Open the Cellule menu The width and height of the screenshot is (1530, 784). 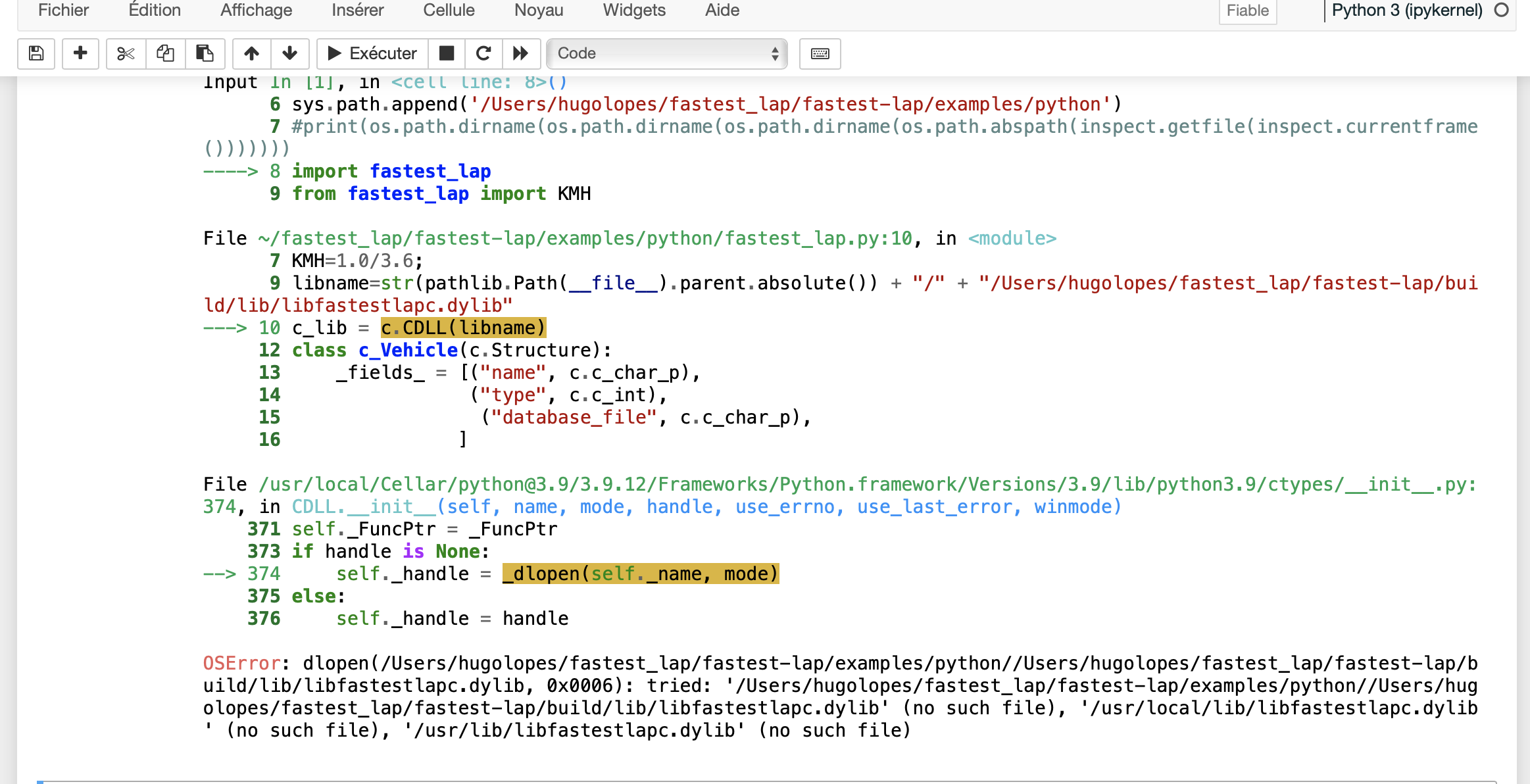(x=449, y=11)
